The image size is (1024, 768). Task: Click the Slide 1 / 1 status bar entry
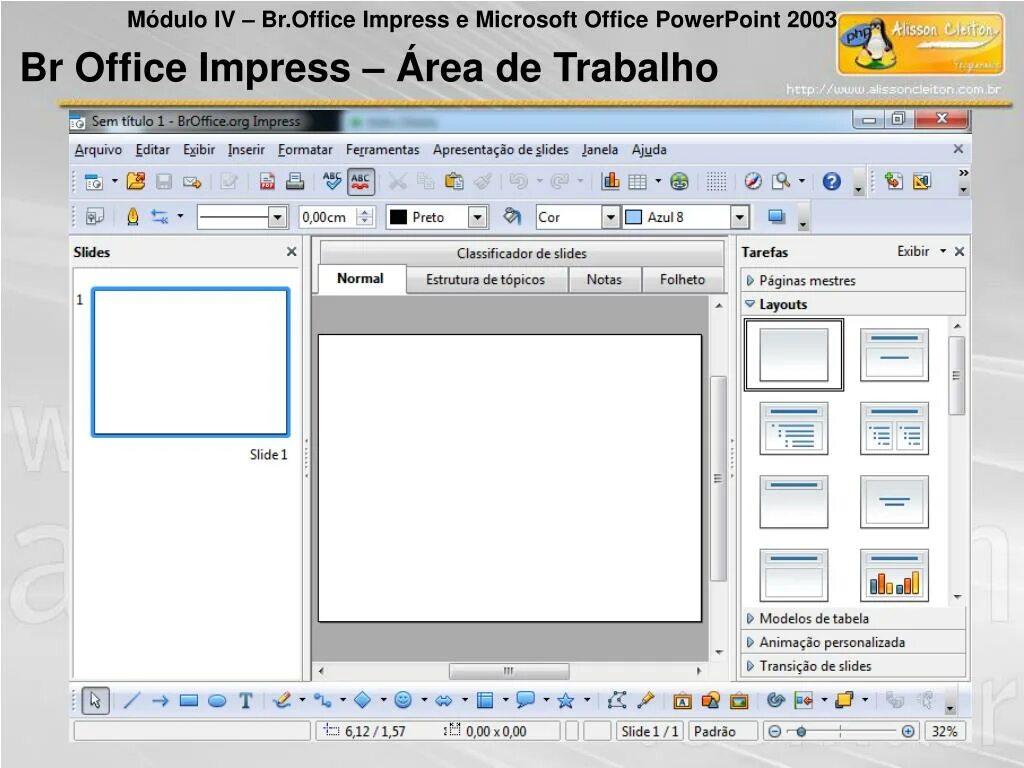click(x=648, y=731)
